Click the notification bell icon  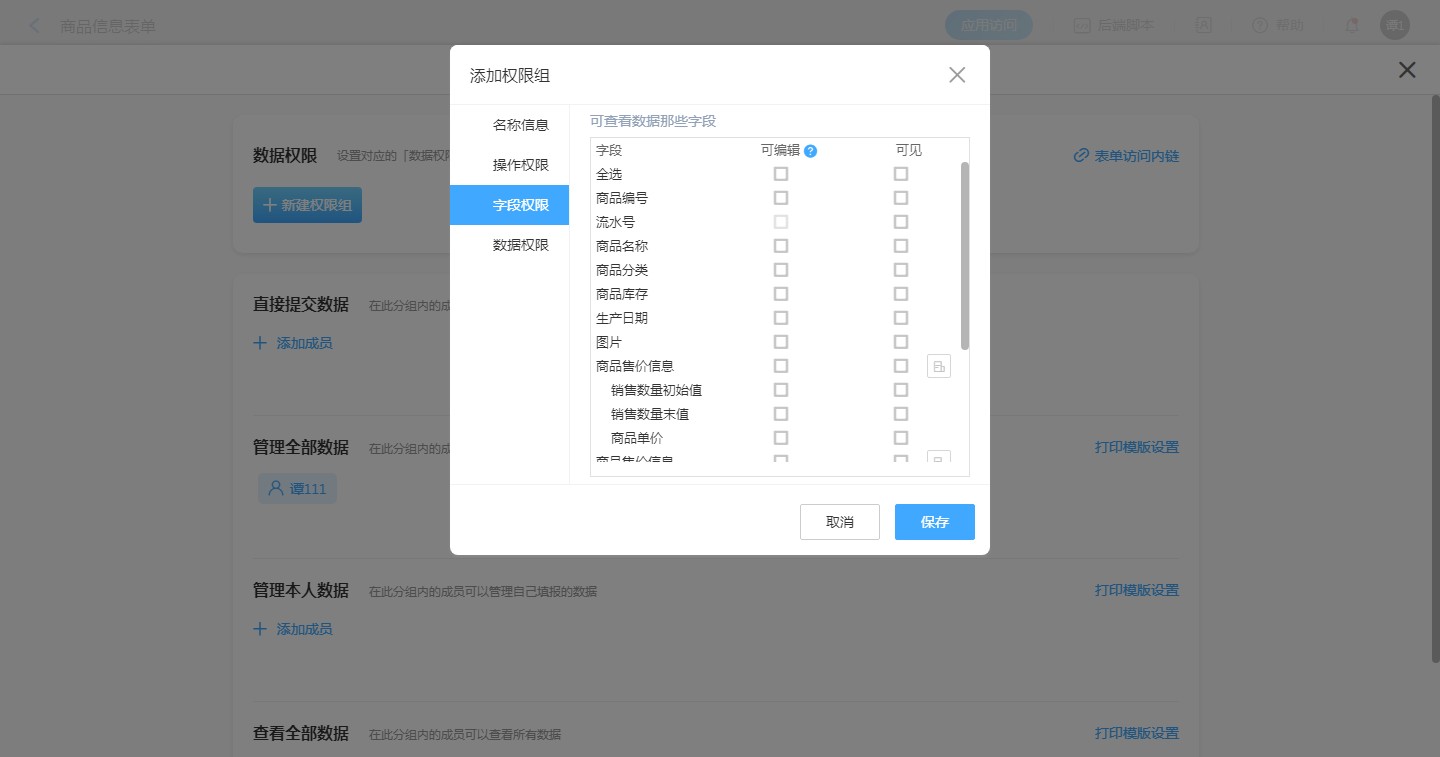pyautogui.click(x=1352, y=26)
